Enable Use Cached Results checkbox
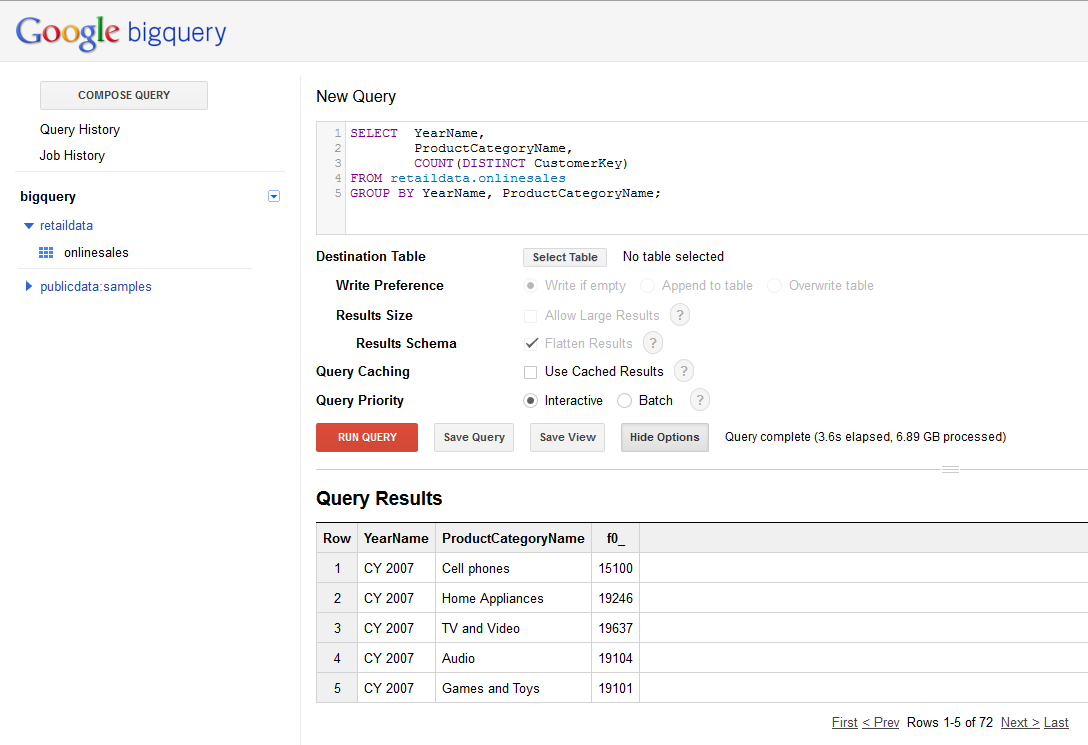This screenshot has height=745, width=1088. tap(530, 372)
